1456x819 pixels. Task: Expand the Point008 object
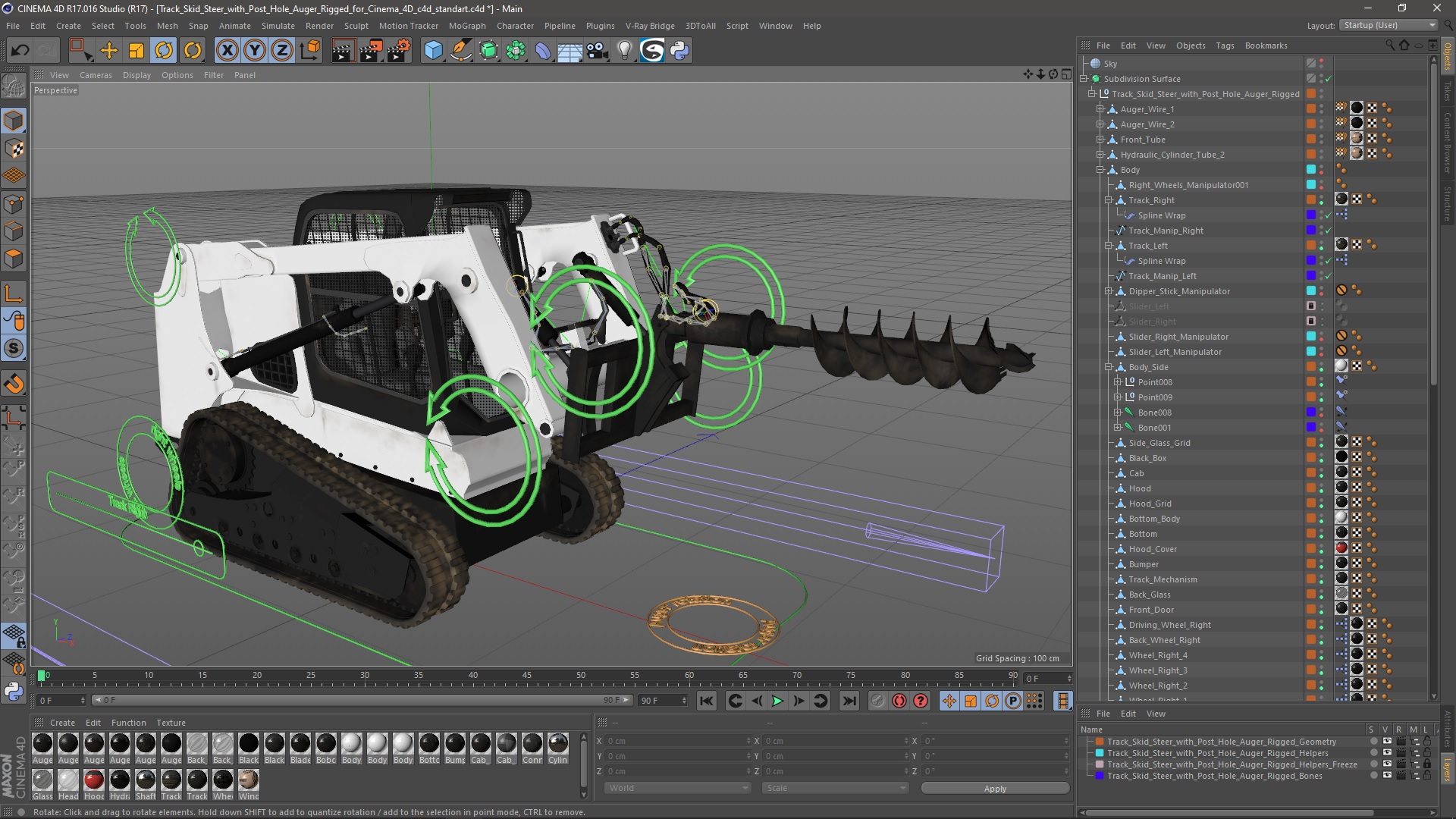click(1117, 382)
